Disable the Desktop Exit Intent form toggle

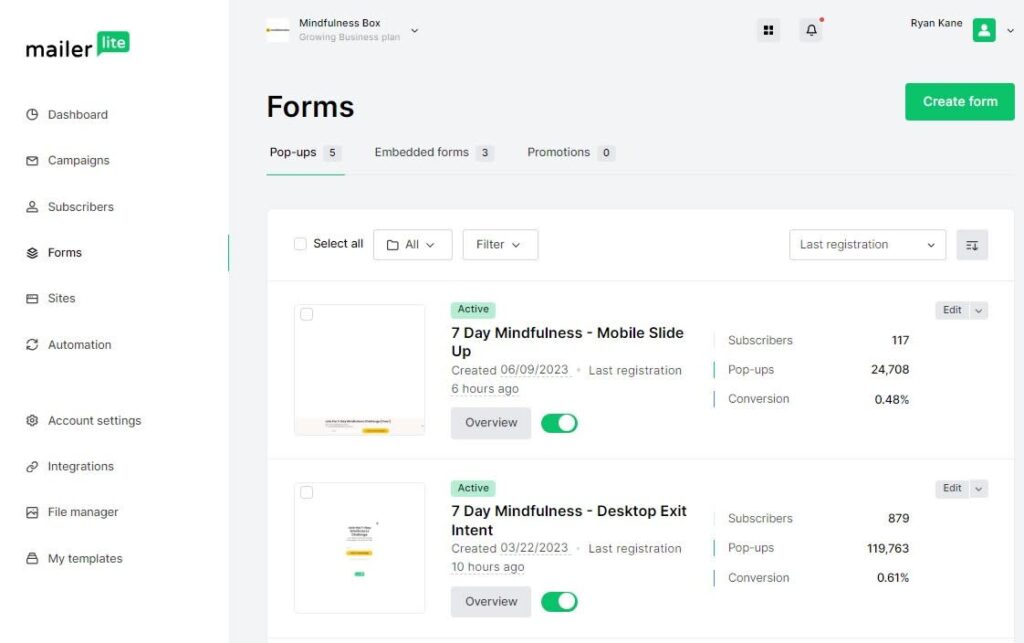pyautogui.click(x=559, y=601)
